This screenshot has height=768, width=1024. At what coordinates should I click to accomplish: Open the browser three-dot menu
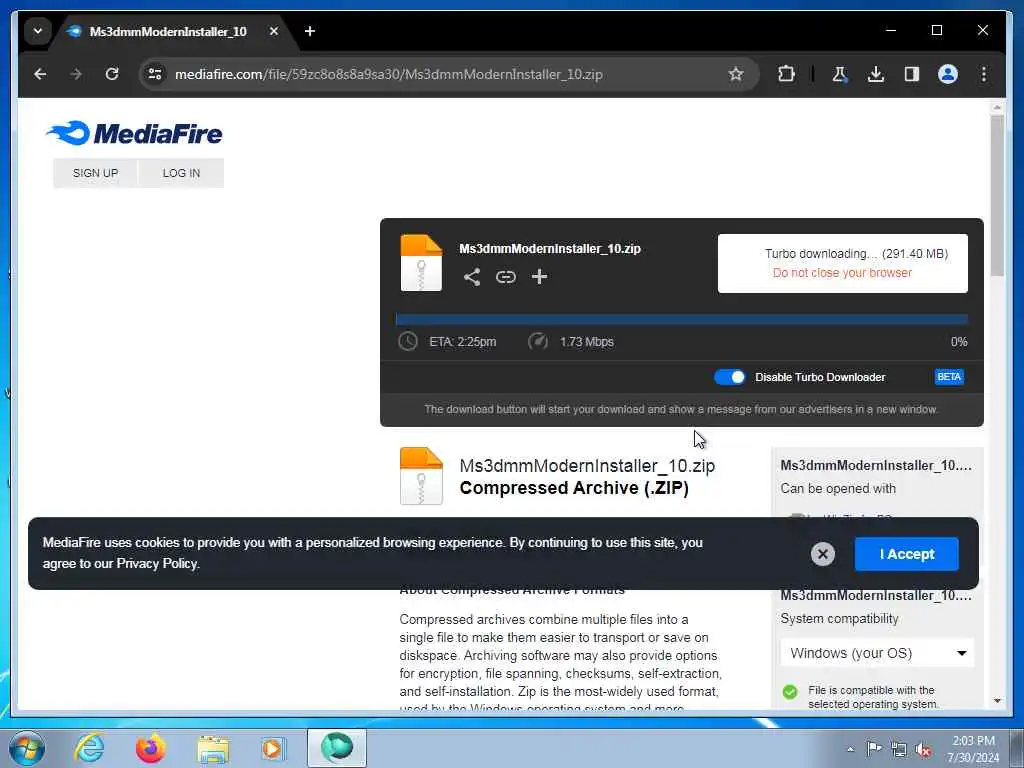tap(984, 74)
